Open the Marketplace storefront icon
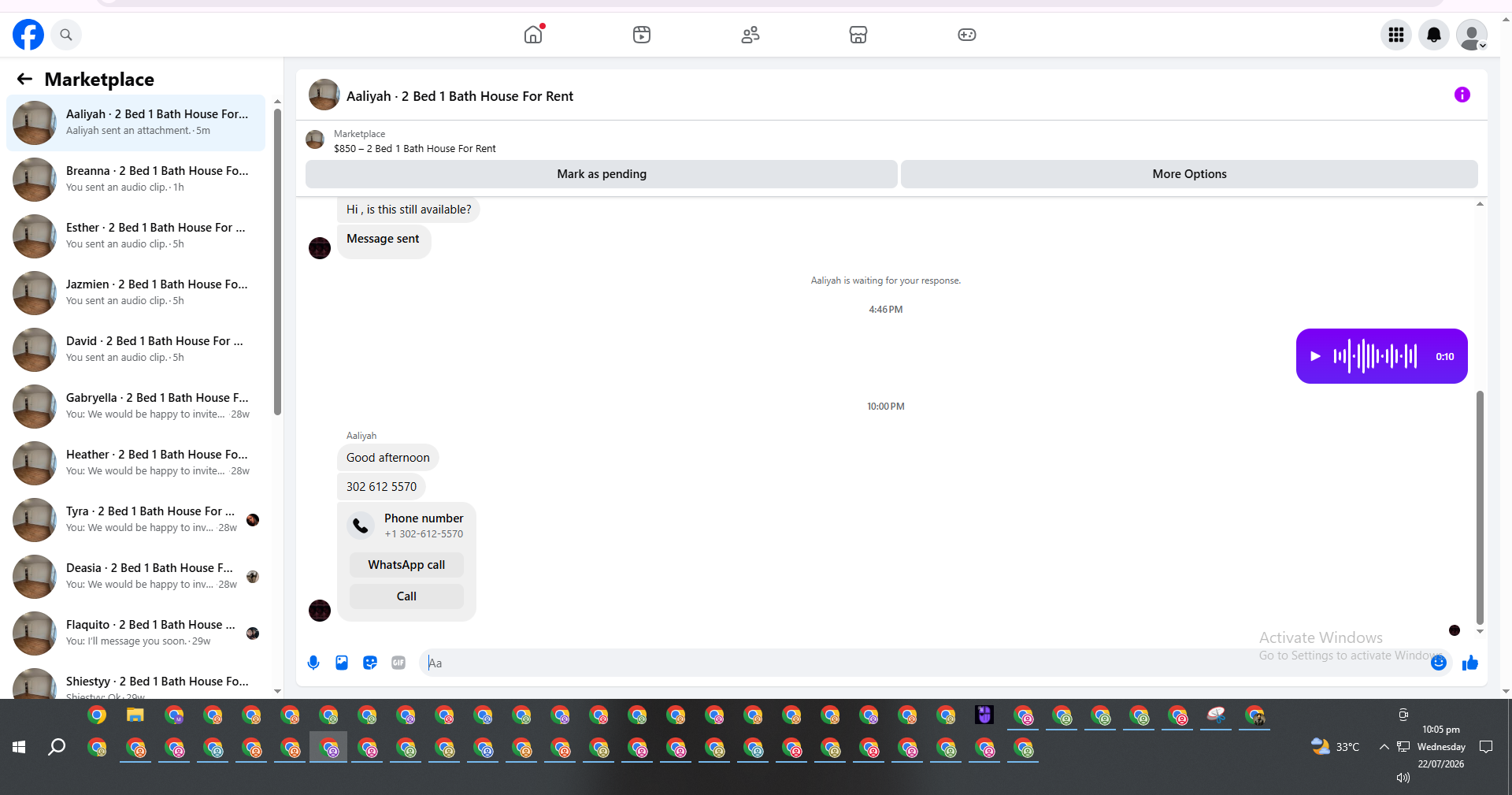Viewport: 1512px width, 795px height. point(858,35)
